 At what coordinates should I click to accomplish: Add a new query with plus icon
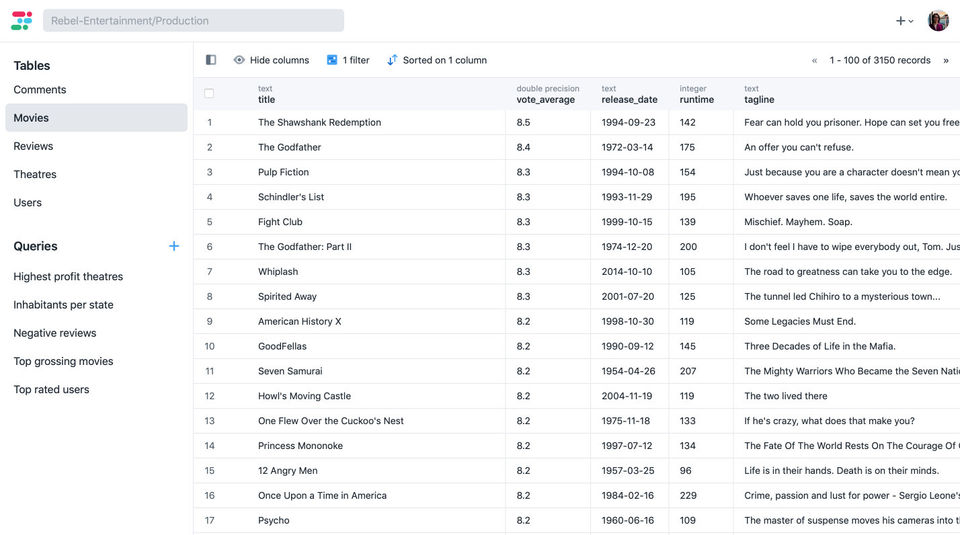point(174,246)
